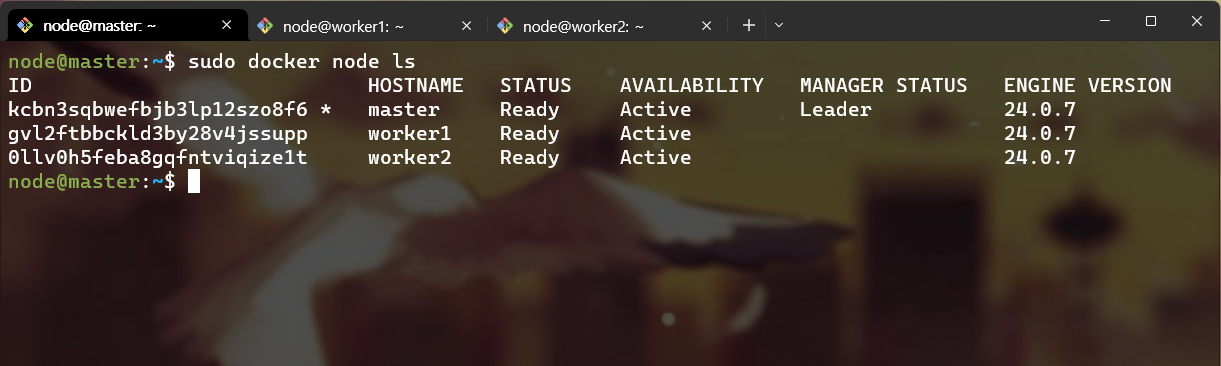Click the hostname 'worker2' in the table
This screenshot has width=1221, height=366.
[x=409, y=158]
